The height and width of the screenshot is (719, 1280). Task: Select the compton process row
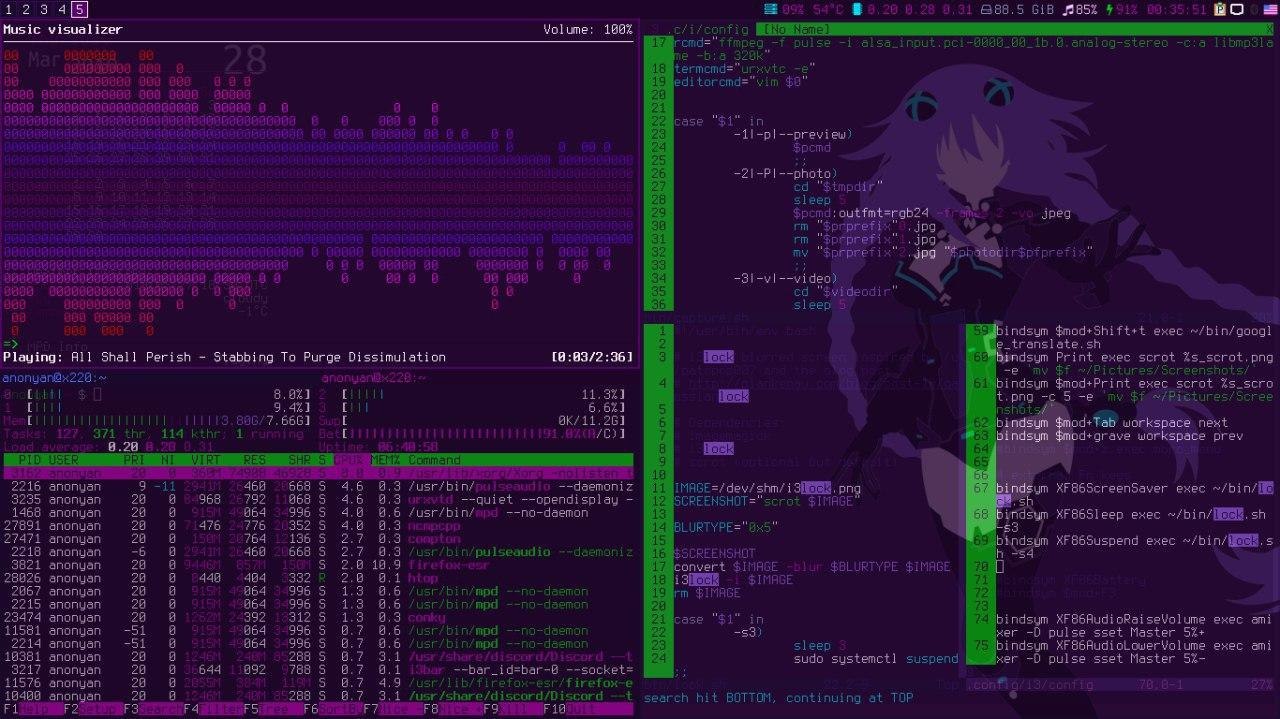point(317,539)
